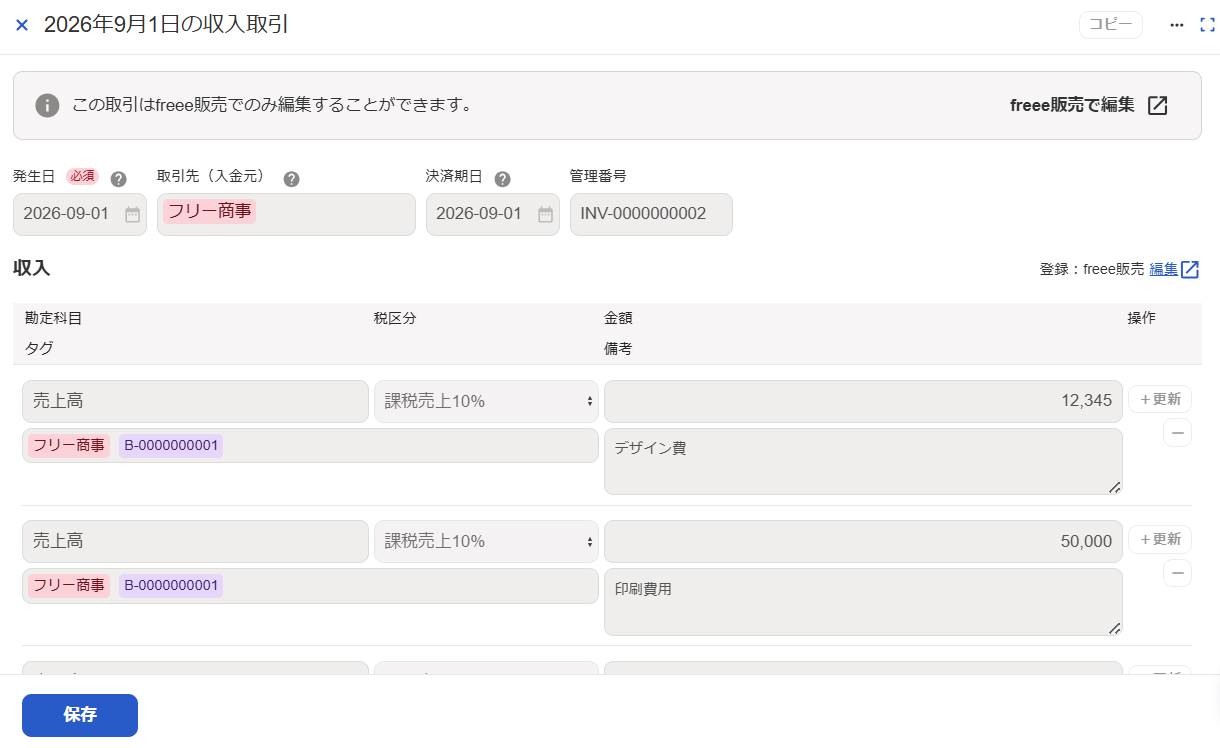
Task: Open 課税売上10% dropdown in 印刷費用 row
Action: pos(486,541)
